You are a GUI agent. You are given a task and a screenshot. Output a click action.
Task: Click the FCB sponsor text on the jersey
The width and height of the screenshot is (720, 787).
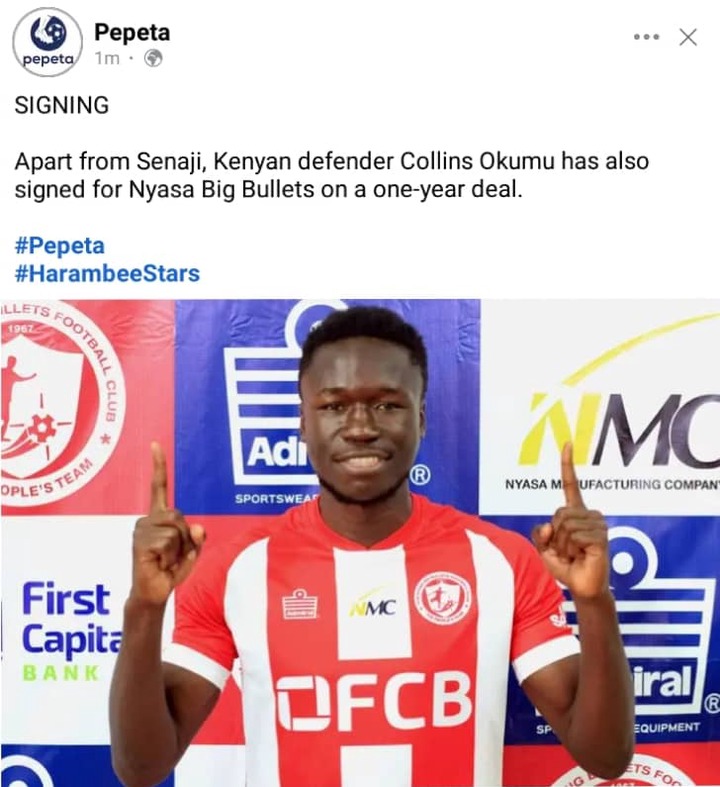374,701
